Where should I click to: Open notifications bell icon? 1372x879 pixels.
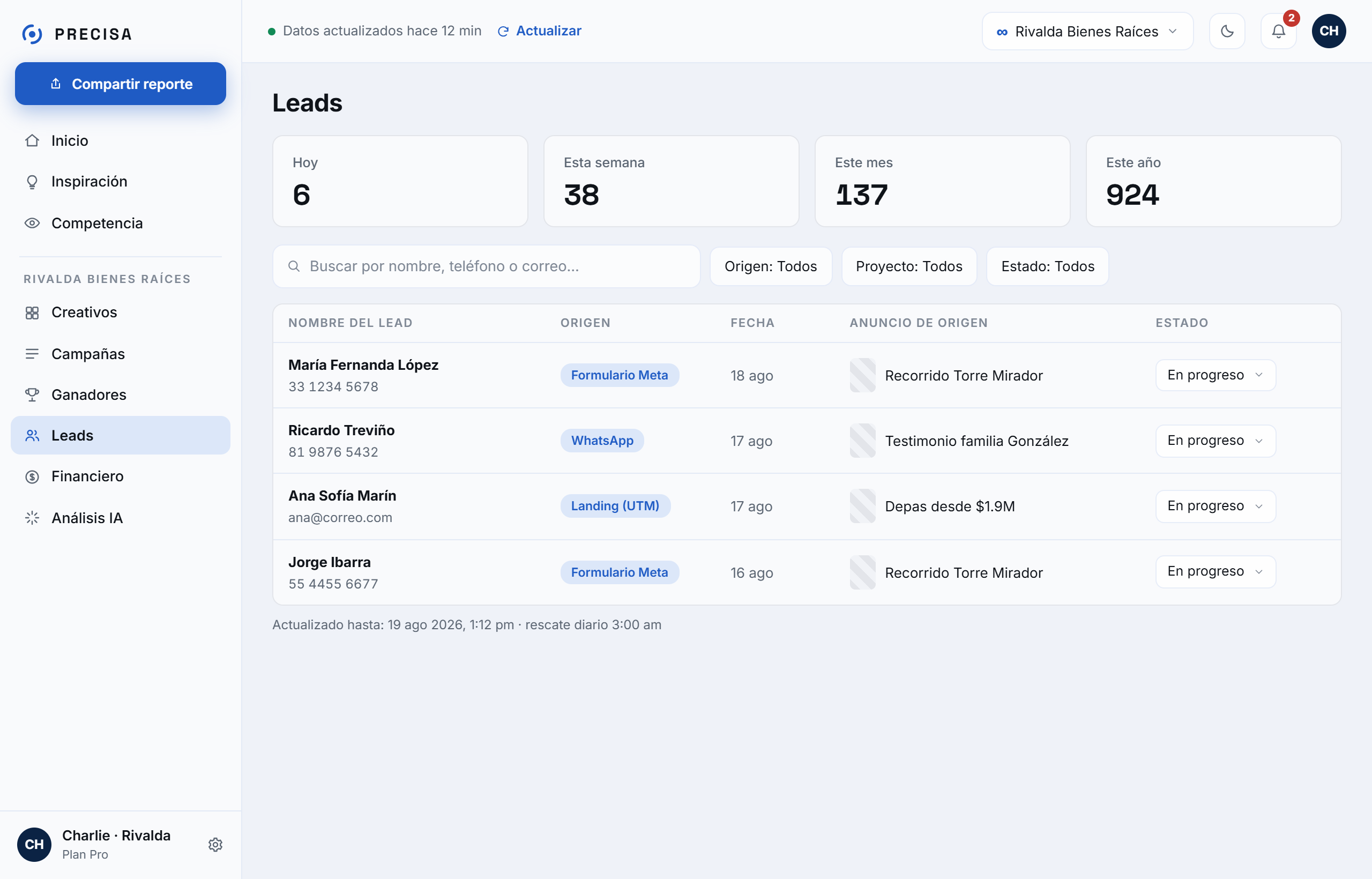pyautogui.click(x=1278, y=31)
